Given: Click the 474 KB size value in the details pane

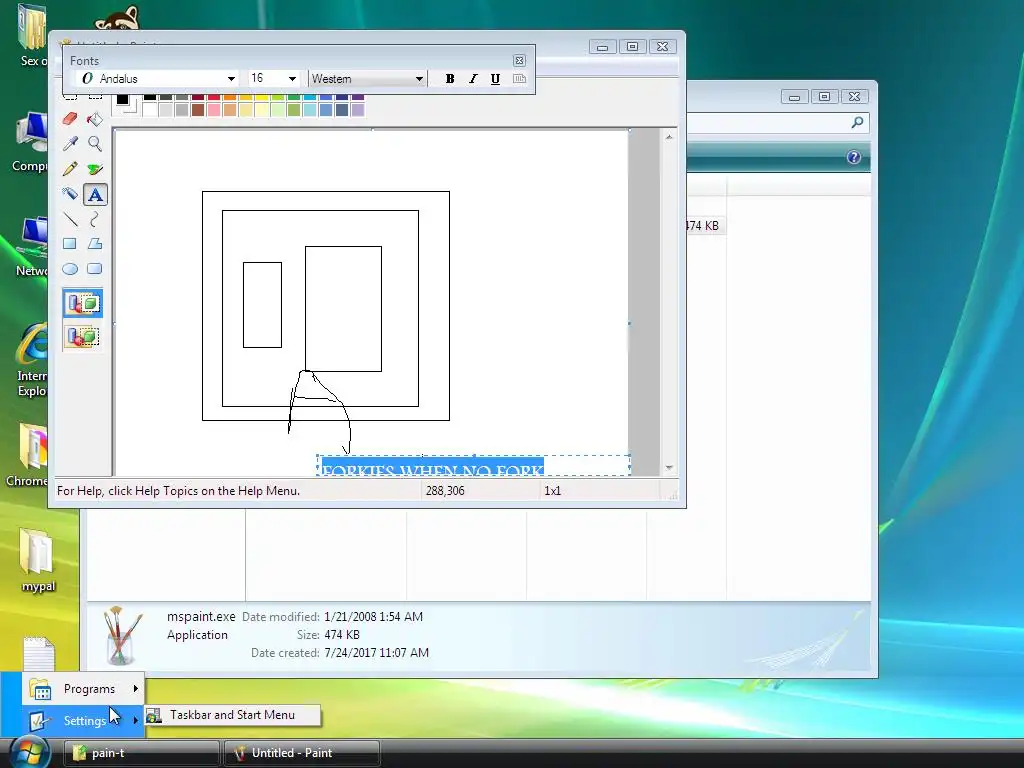Looking at the screenshot, I should coord(342,635).
